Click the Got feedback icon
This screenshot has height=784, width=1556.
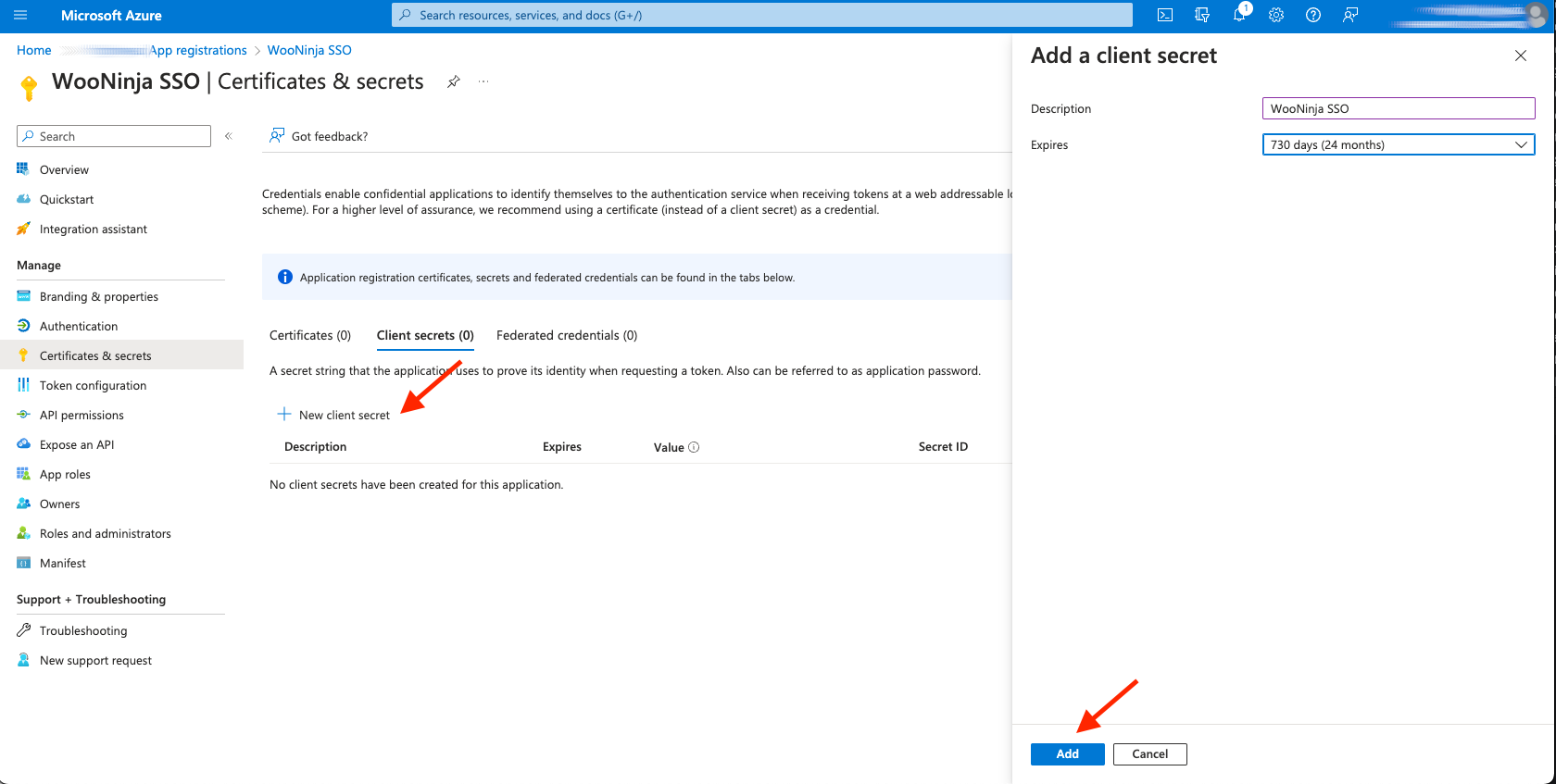tap(277, 136)
